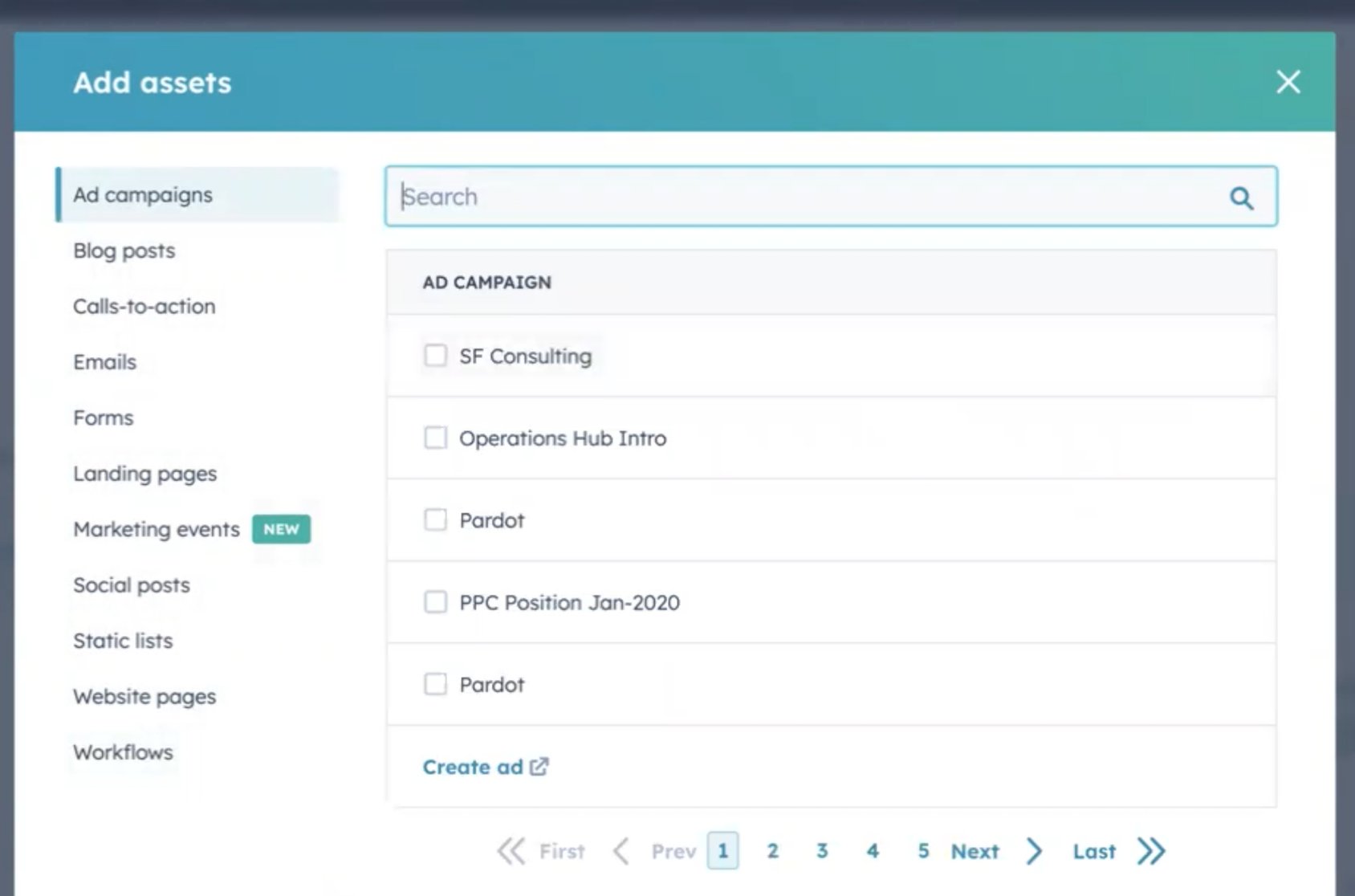1355x896 pixels.
Task: Select the Emails section in the sidebar
Action: pyautogui.click(x=105, y=361)
